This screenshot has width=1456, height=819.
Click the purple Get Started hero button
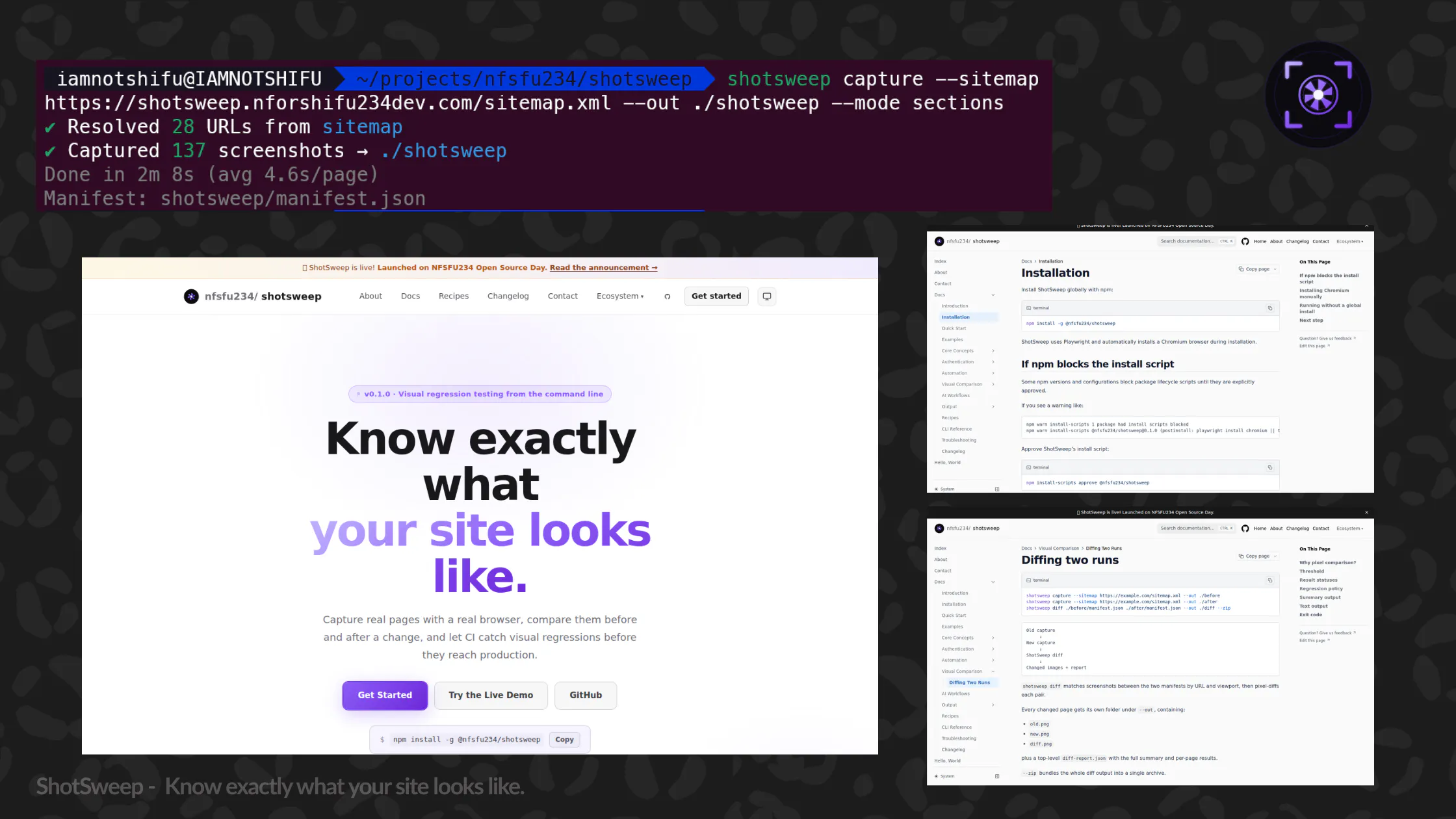(x=385, y=695)
